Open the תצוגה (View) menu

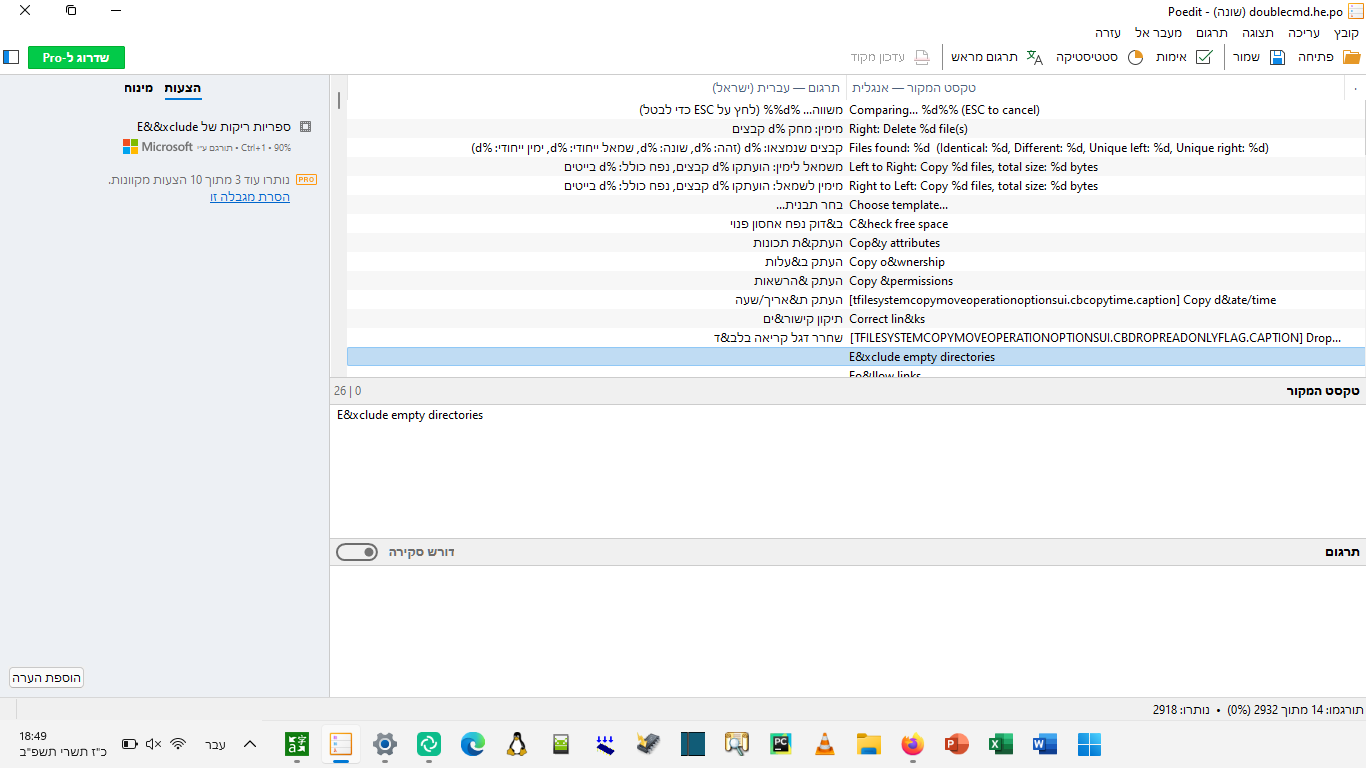pyautogui.click(x=1258, y=33)
